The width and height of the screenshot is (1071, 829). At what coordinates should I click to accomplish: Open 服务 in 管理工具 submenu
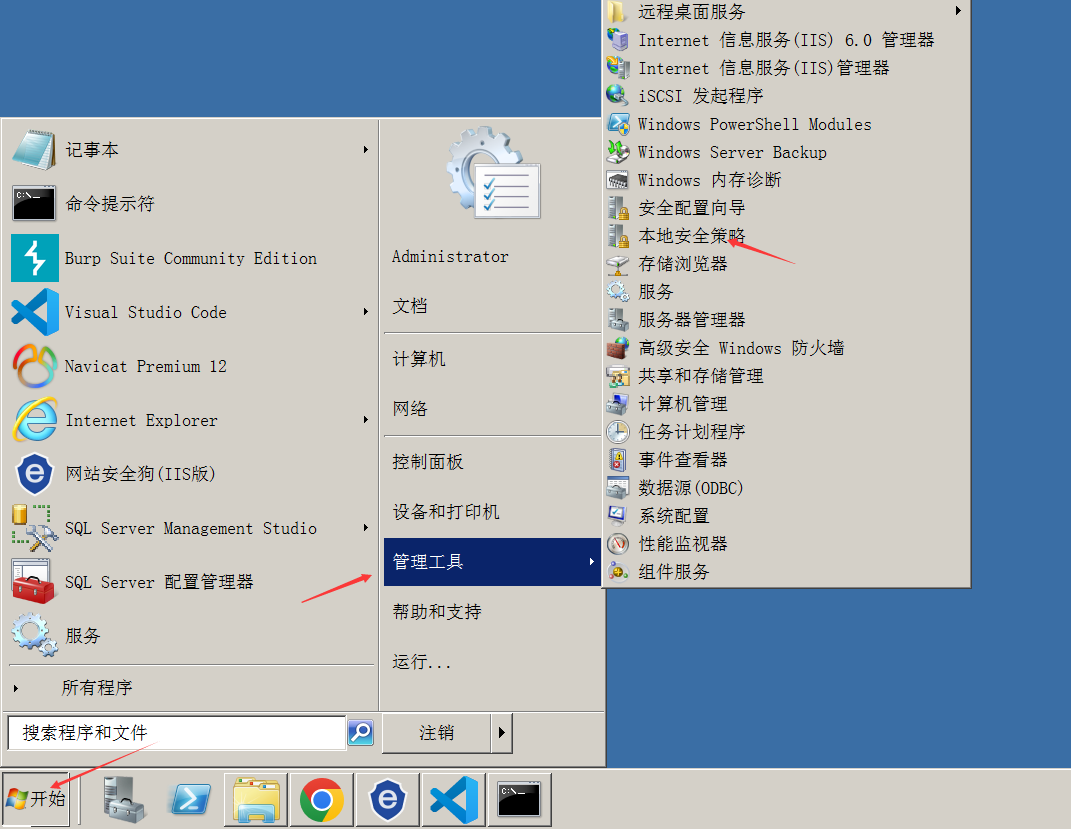click(x=785, y=292)
